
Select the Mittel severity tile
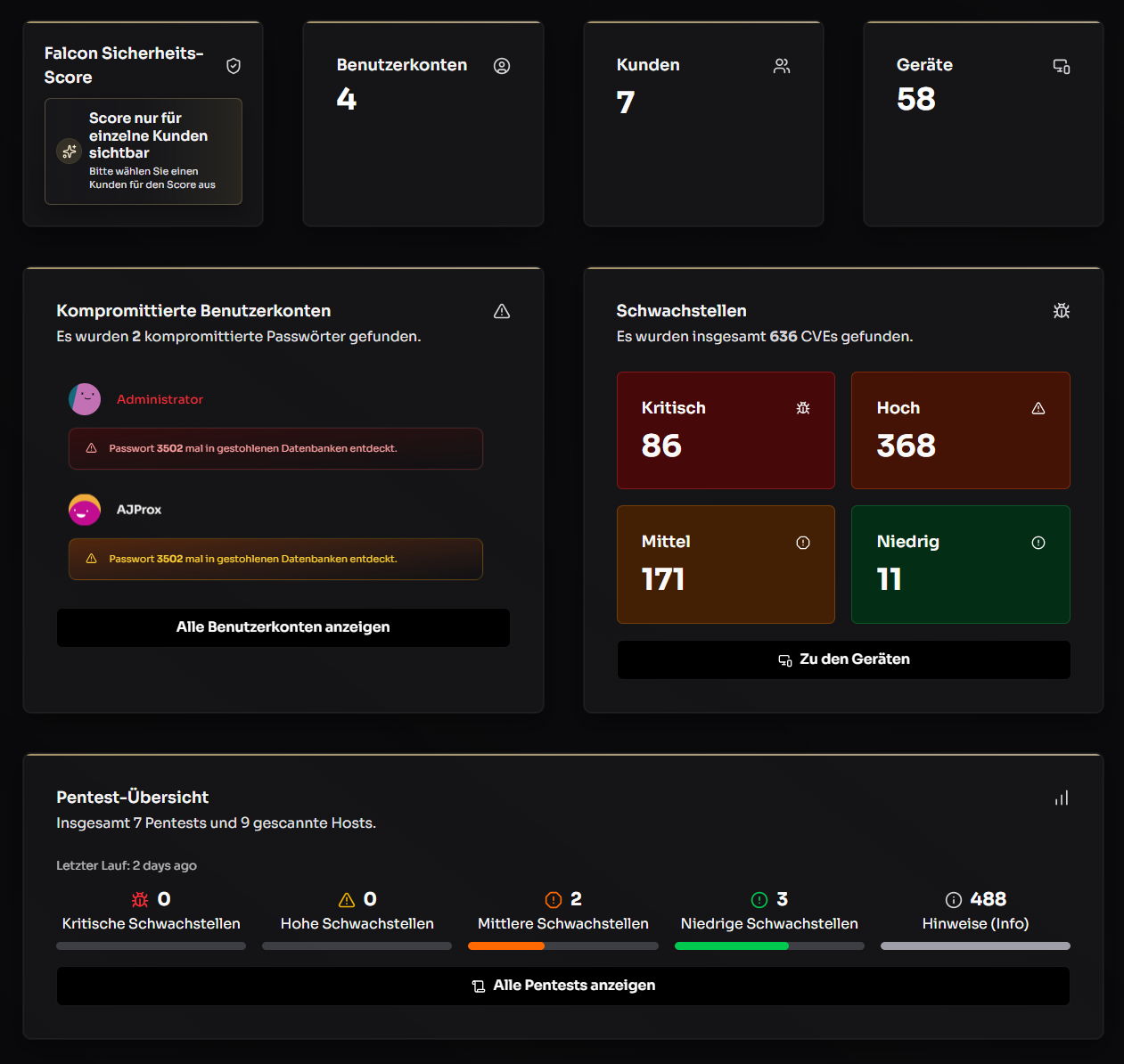(x=726, y=565)
